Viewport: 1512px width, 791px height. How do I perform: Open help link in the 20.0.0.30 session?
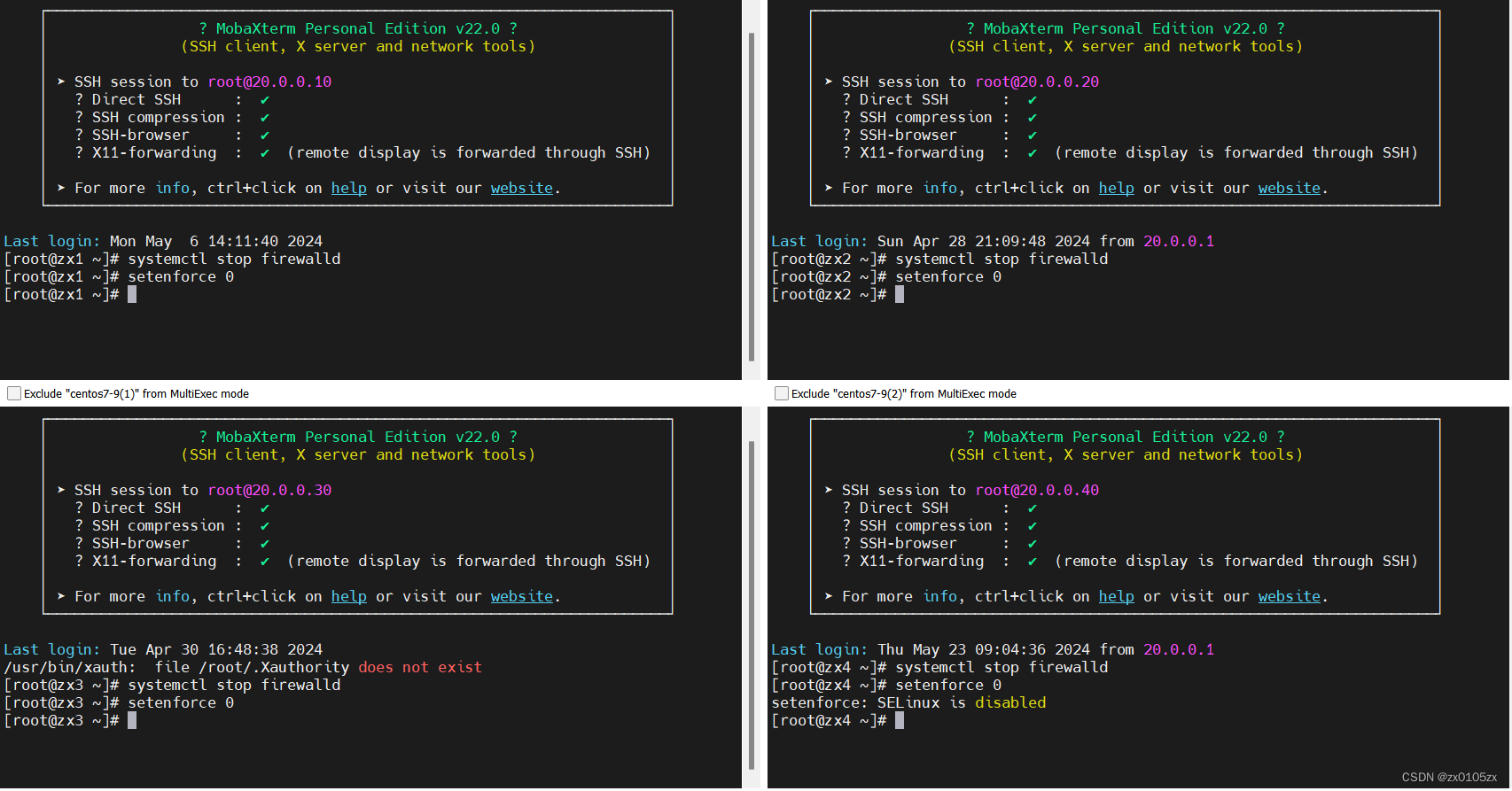[x=349, y=597]
